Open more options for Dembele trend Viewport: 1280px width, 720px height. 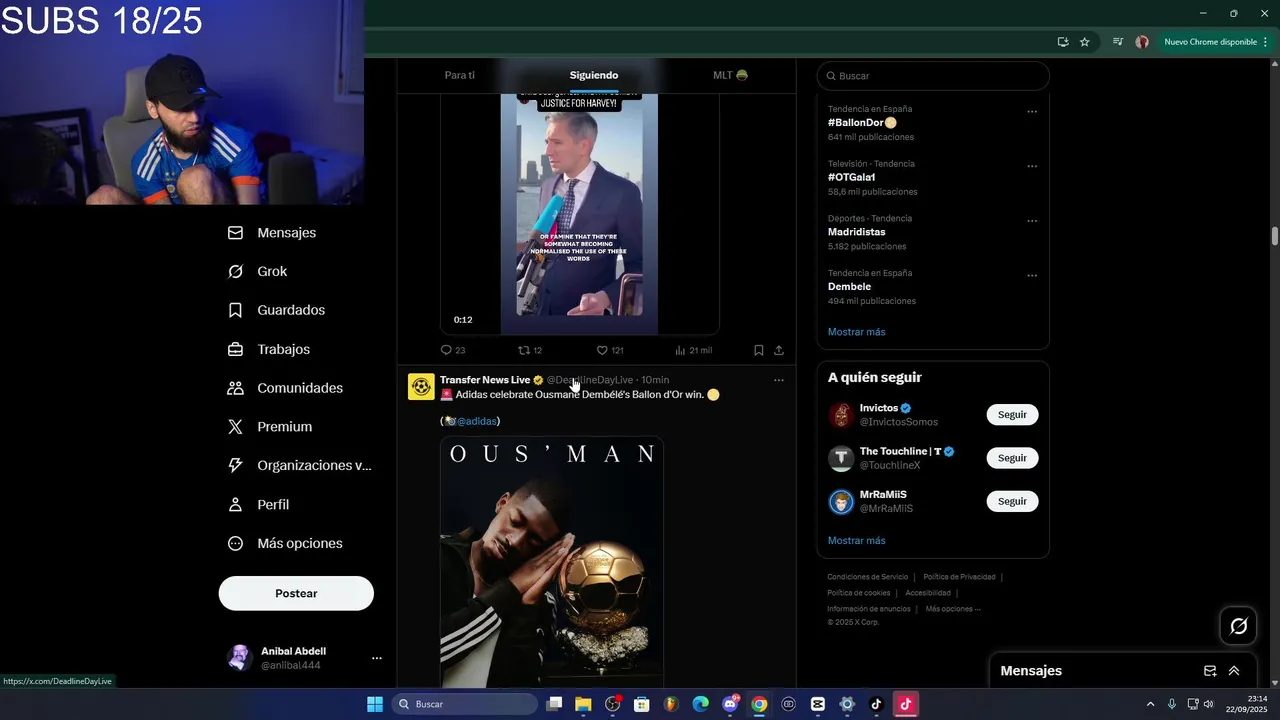[1032, 276]
